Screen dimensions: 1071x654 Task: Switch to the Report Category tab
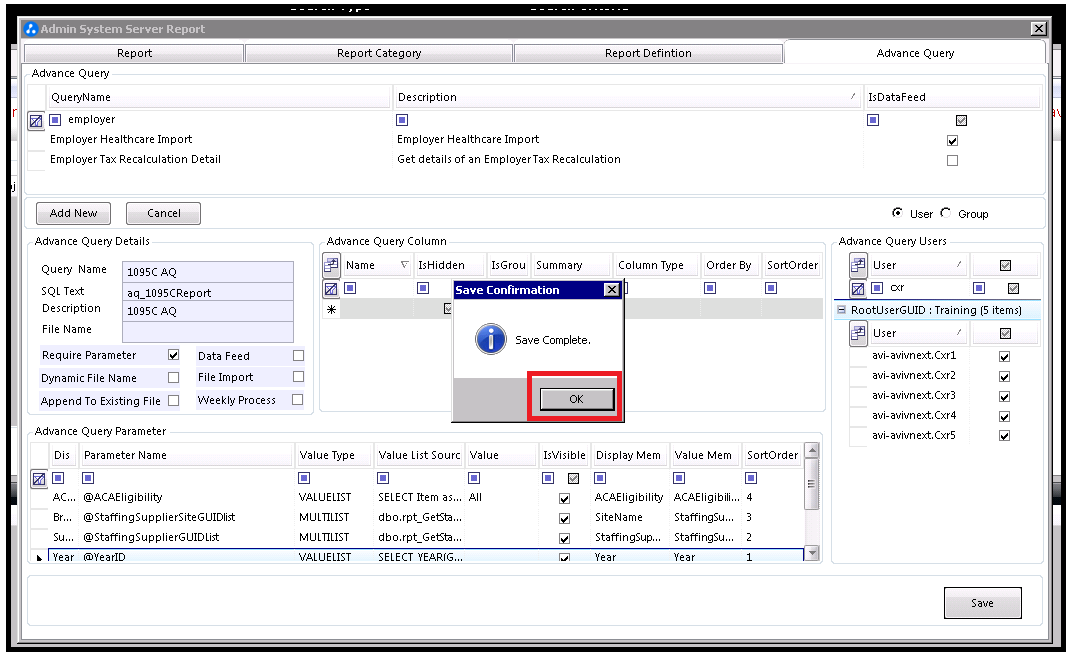pos(379,53)
